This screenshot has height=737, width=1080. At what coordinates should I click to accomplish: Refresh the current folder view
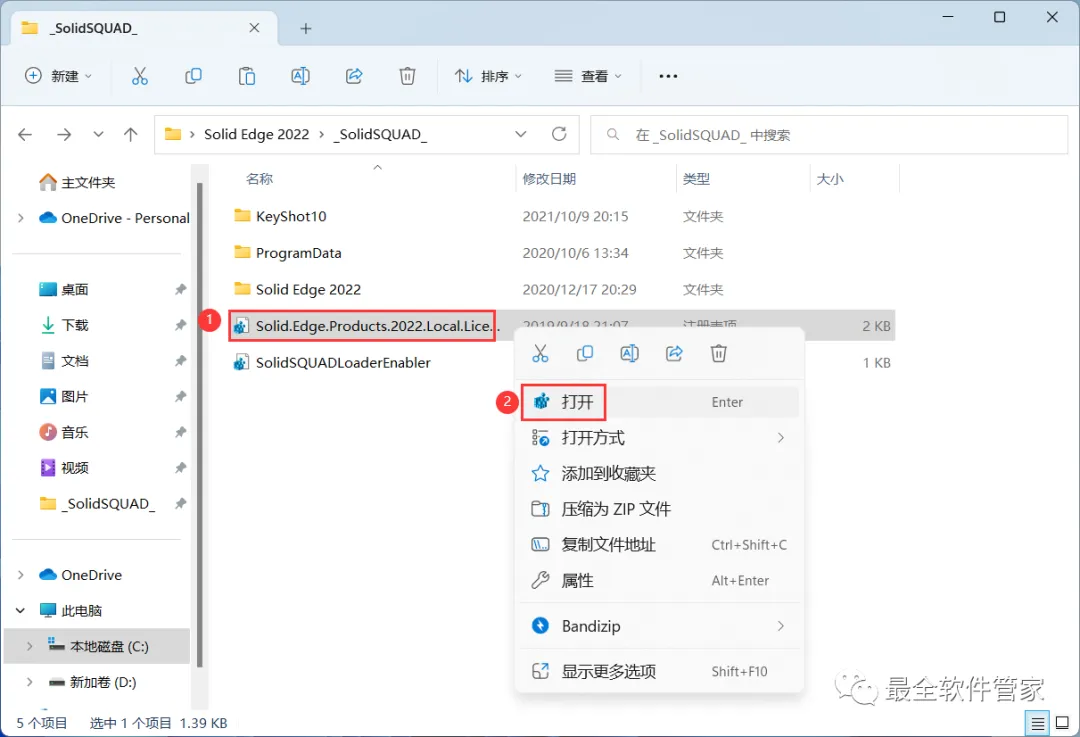click(559, 134)
